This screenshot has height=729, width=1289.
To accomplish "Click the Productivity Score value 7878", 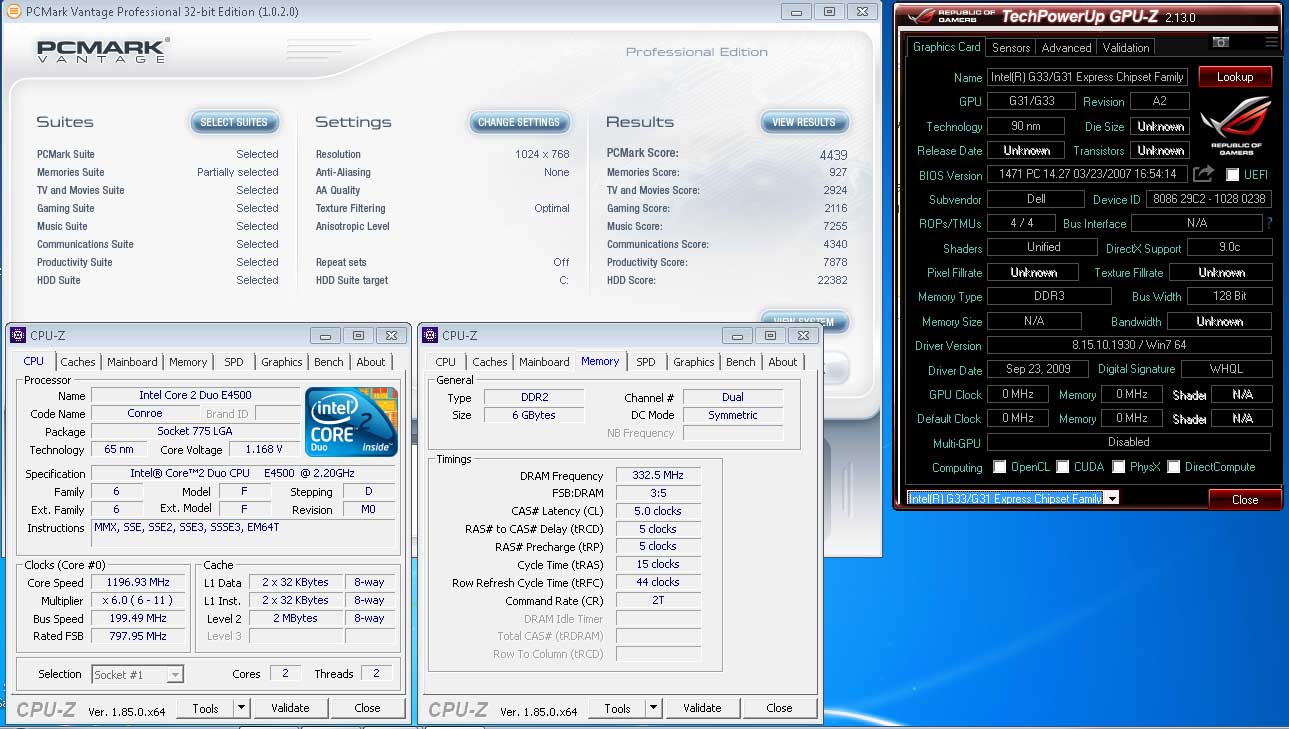I will (835, 262).
